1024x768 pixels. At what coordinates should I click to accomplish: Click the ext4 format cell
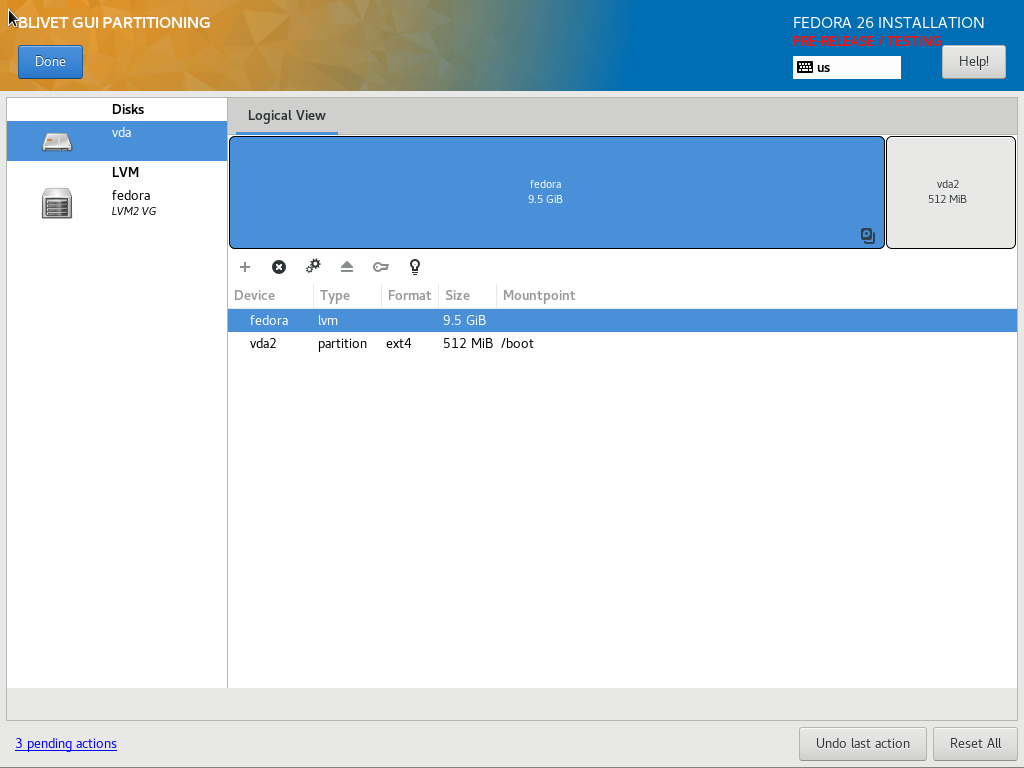(x=398, y=344)
